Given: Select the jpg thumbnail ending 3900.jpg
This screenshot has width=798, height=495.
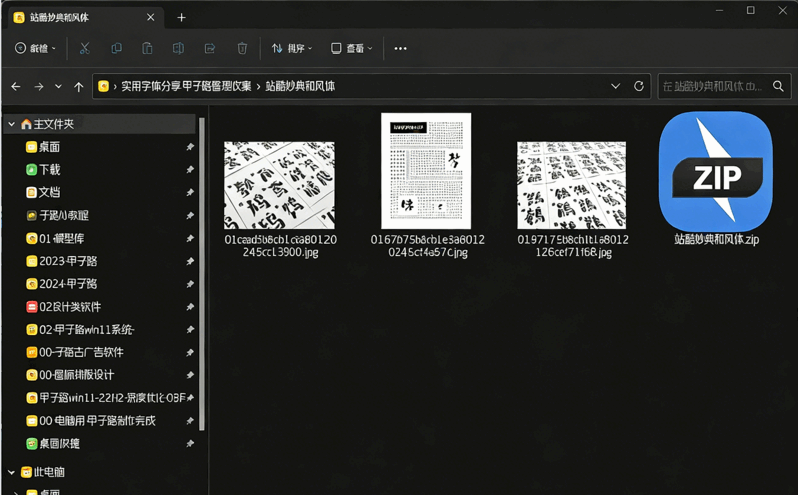Looking at the screenshot, I should click(x=279, y=185).
